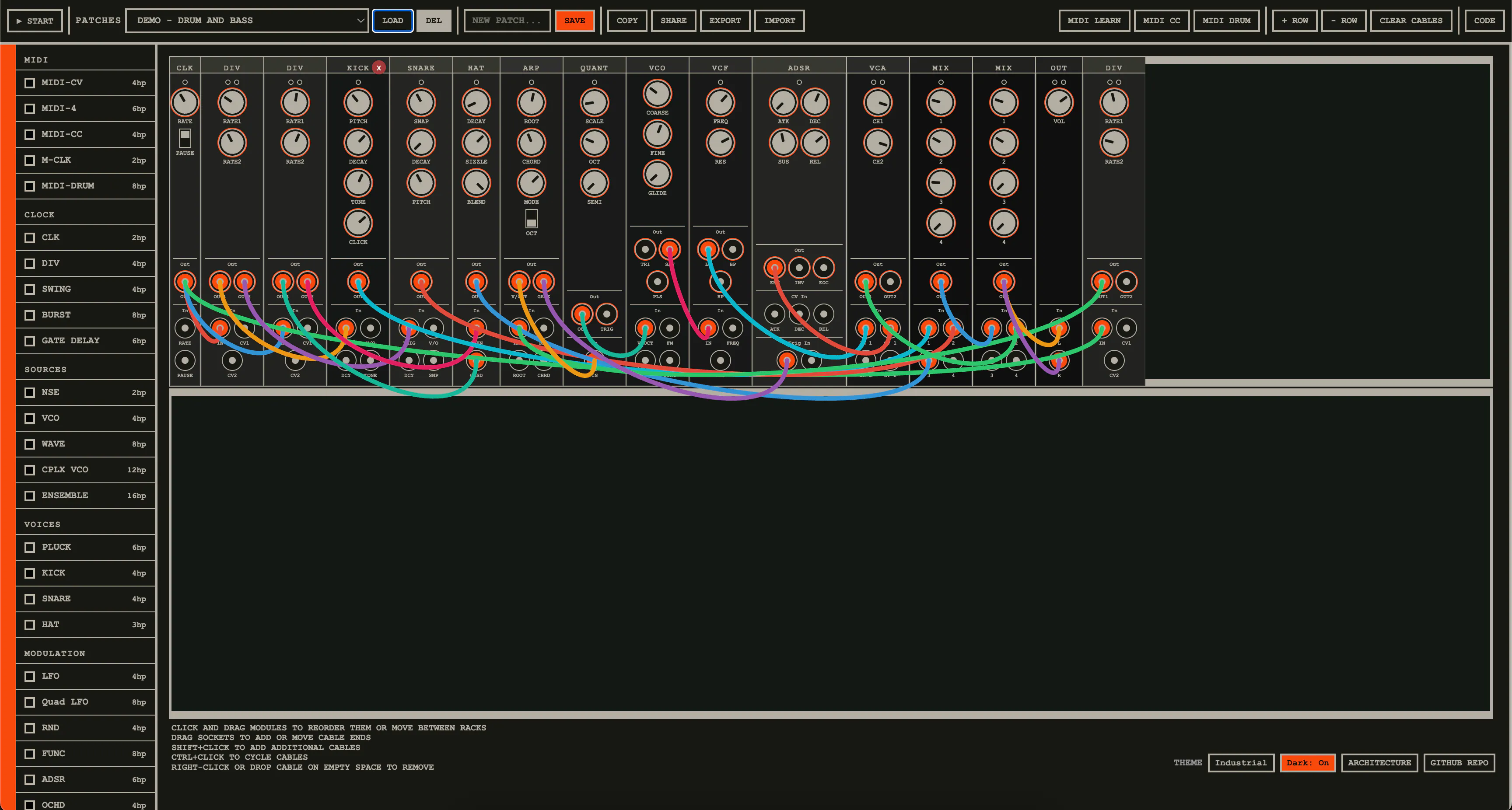Click the VCF module RES knob
The width and height of the screenshot is (1512, 810).
(x=720, y=143)
